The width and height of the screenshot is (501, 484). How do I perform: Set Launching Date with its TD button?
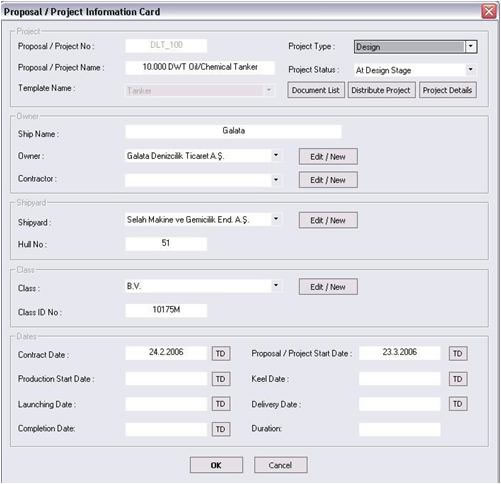221,404
